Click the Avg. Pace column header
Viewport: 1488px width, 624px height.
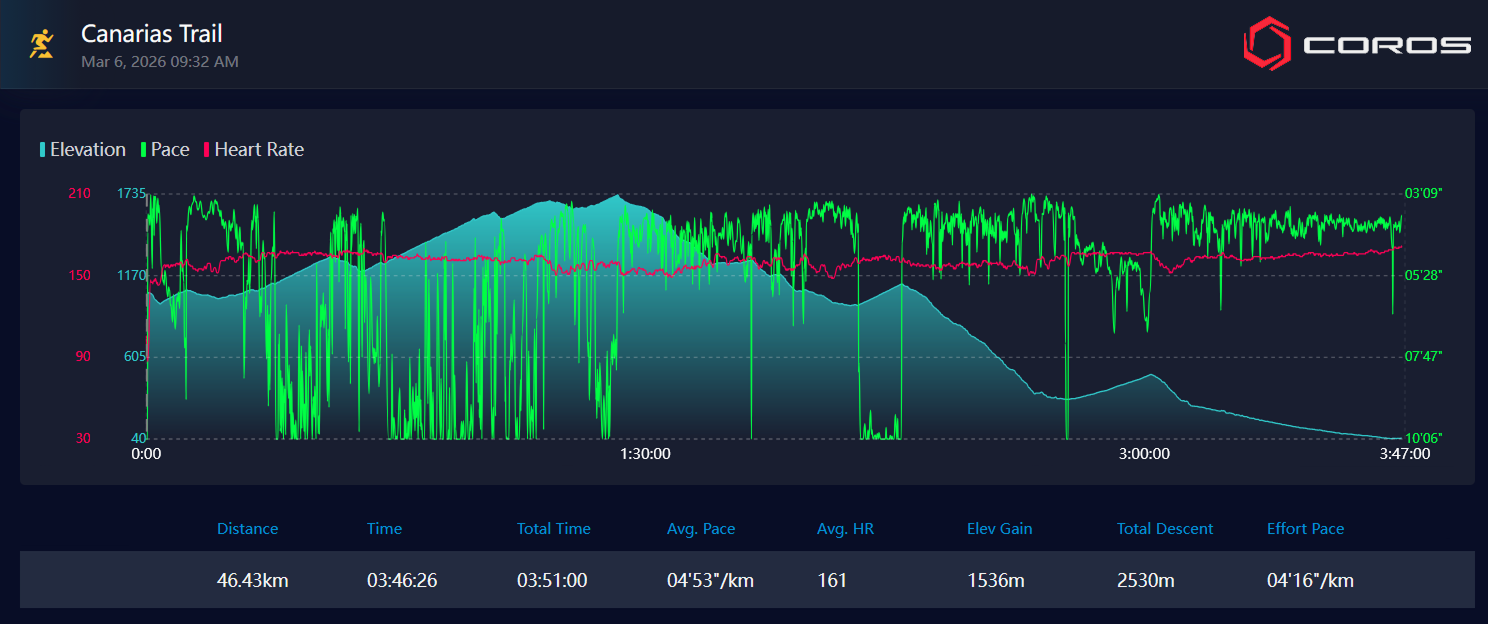coord(701,529)
